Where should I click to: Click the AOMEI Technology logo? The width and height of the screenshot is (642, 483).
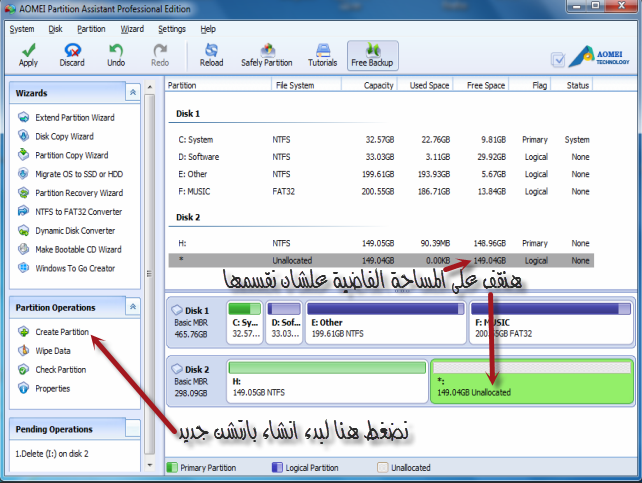click(599, 56)
